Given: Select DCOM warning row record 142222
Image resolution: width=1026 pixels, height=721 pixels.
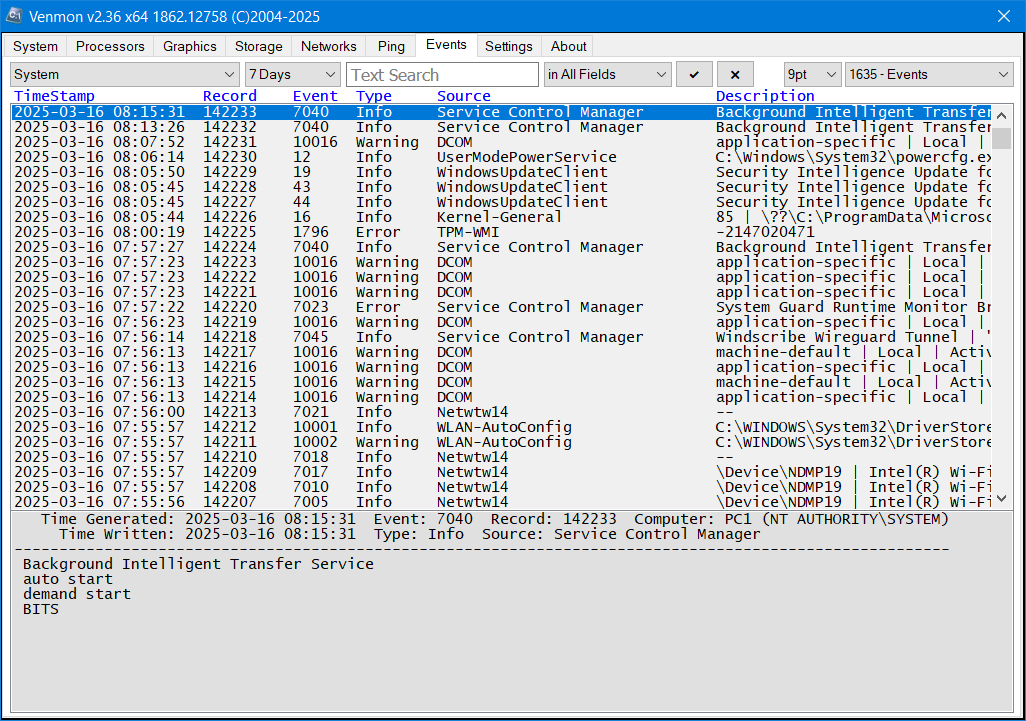Looking at the screenshot, I should [501, 277].
